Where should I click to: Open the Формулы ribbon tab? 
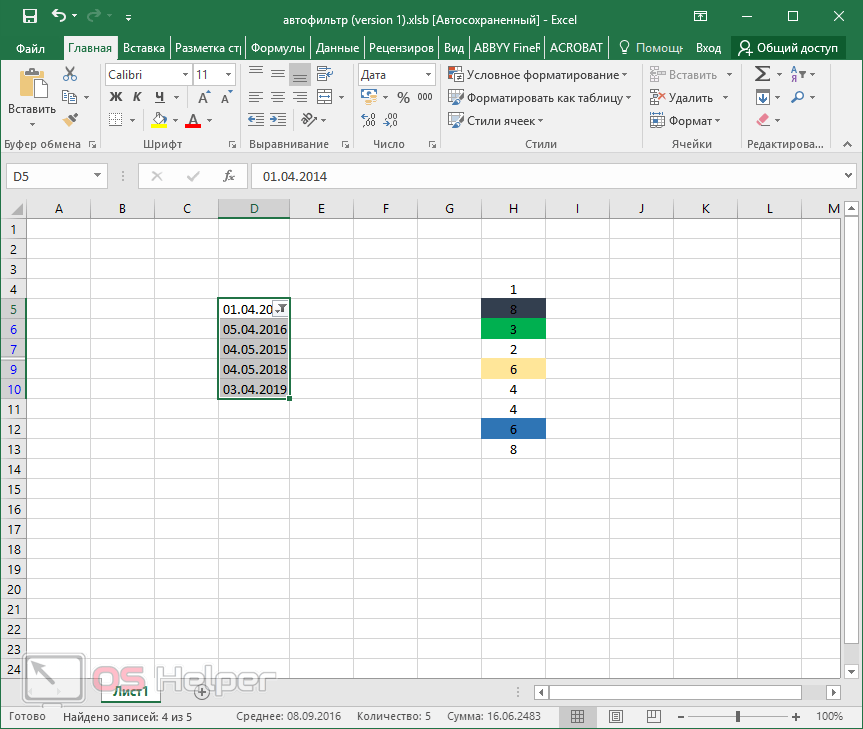(x=277, y=47)
